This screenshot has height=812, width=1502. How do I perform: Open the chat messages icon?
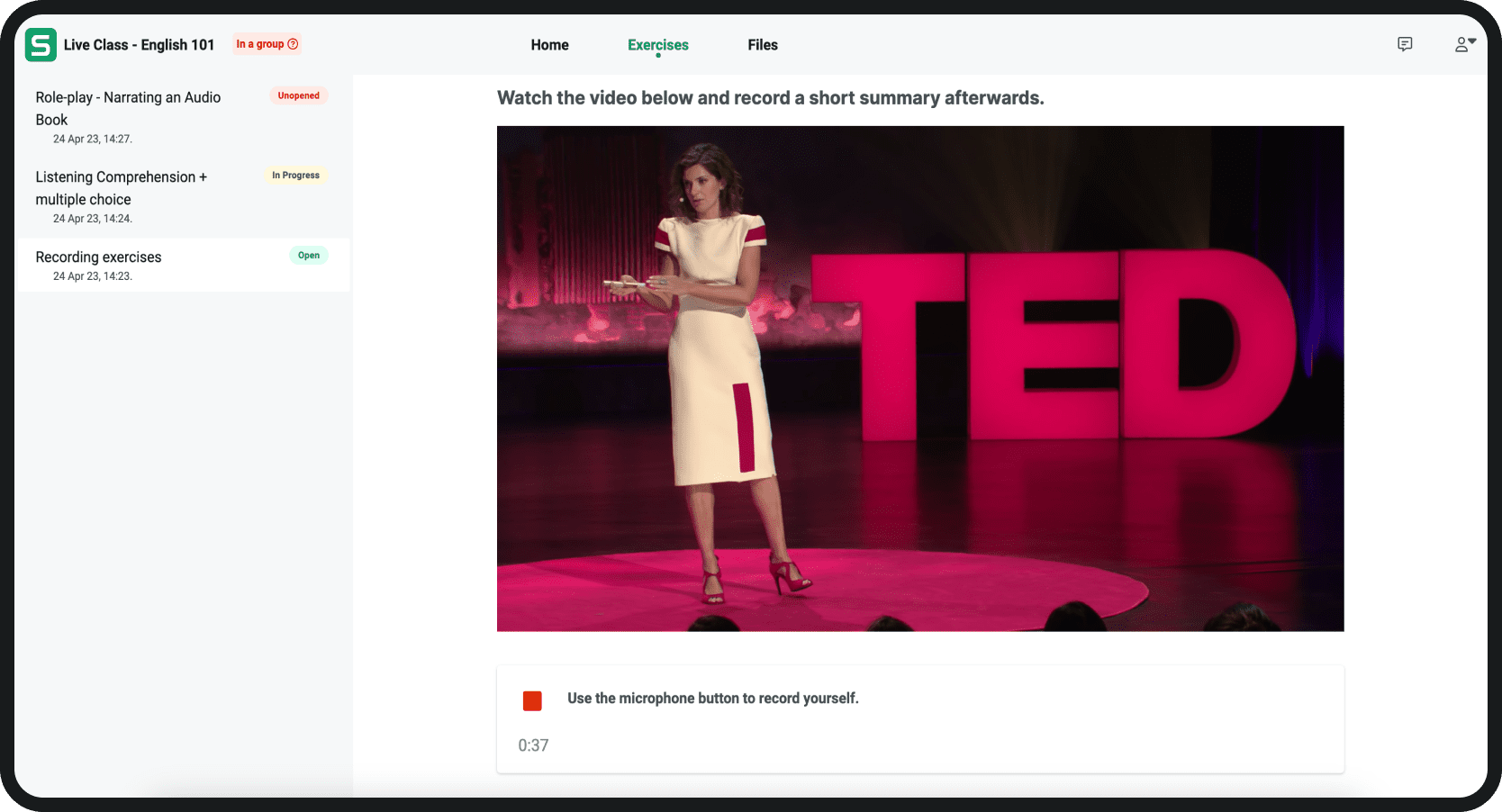1404,44
